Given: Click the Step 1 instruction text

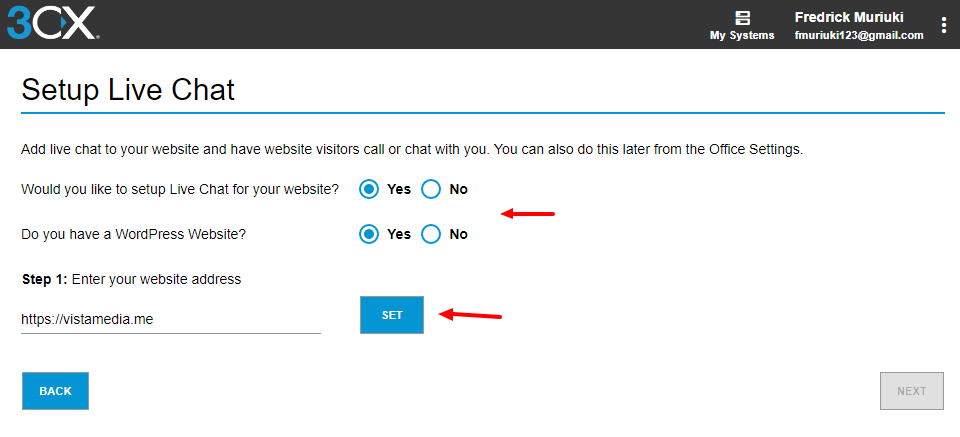Looking at the screenshot, I should [131, 279].
